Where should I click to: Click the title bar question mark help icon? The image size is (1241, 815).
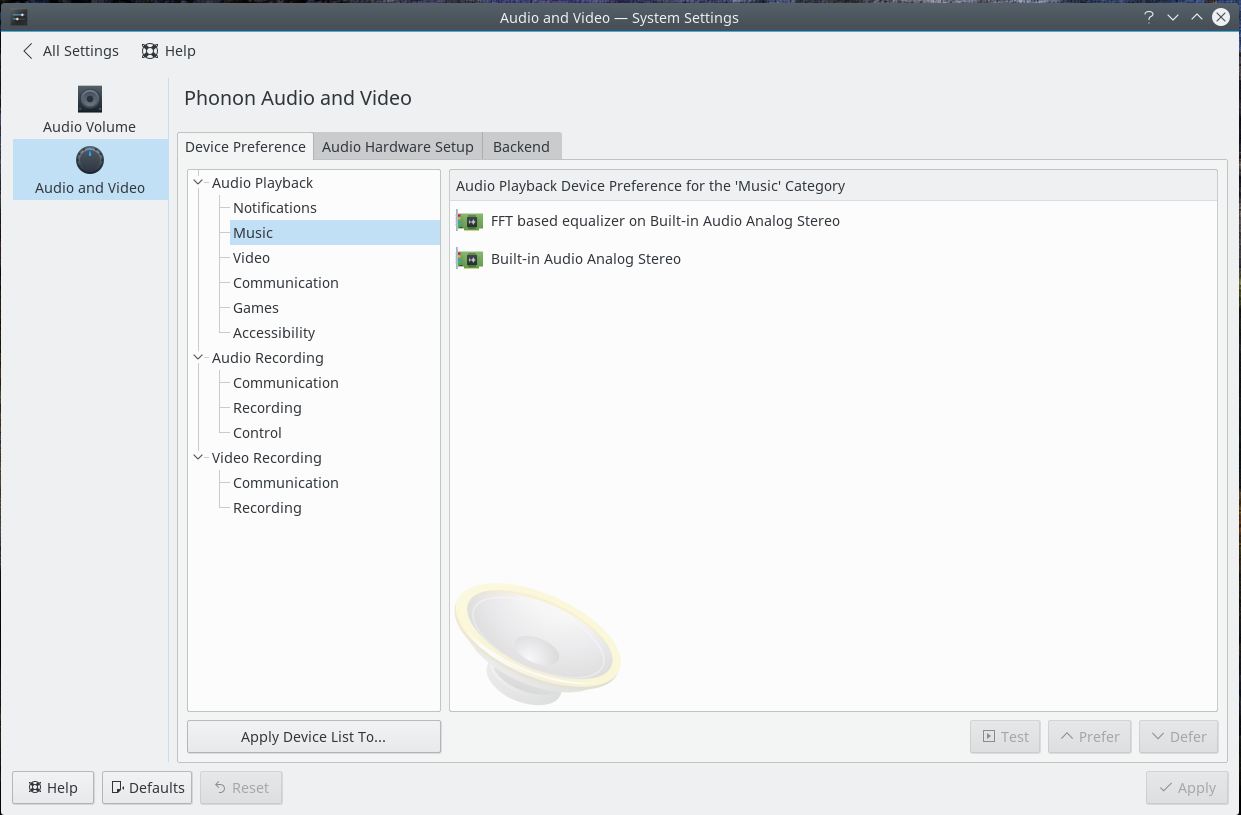pyautogui.click(x=1149, y=17)
